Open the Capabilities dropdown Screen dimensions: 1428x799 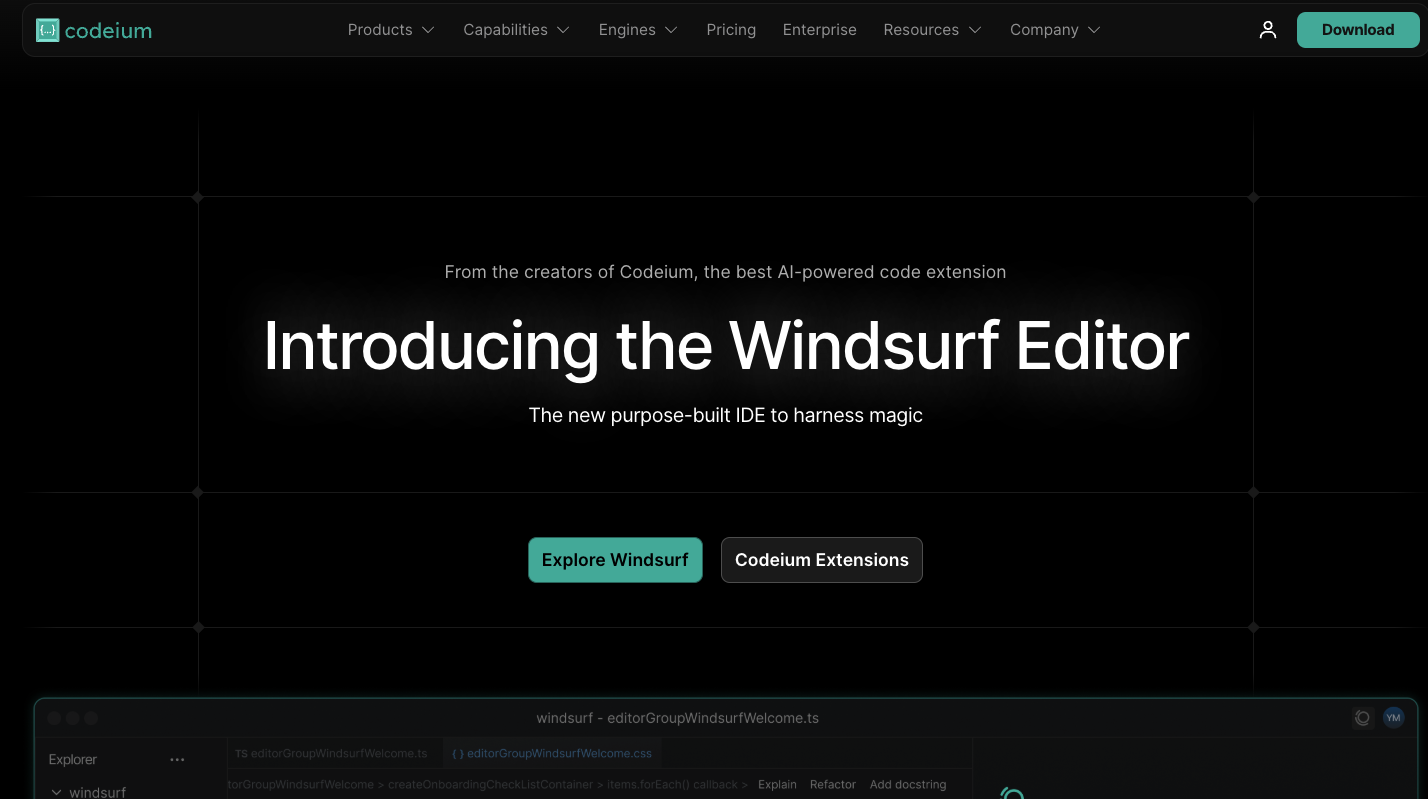click(x=516, y=30)
